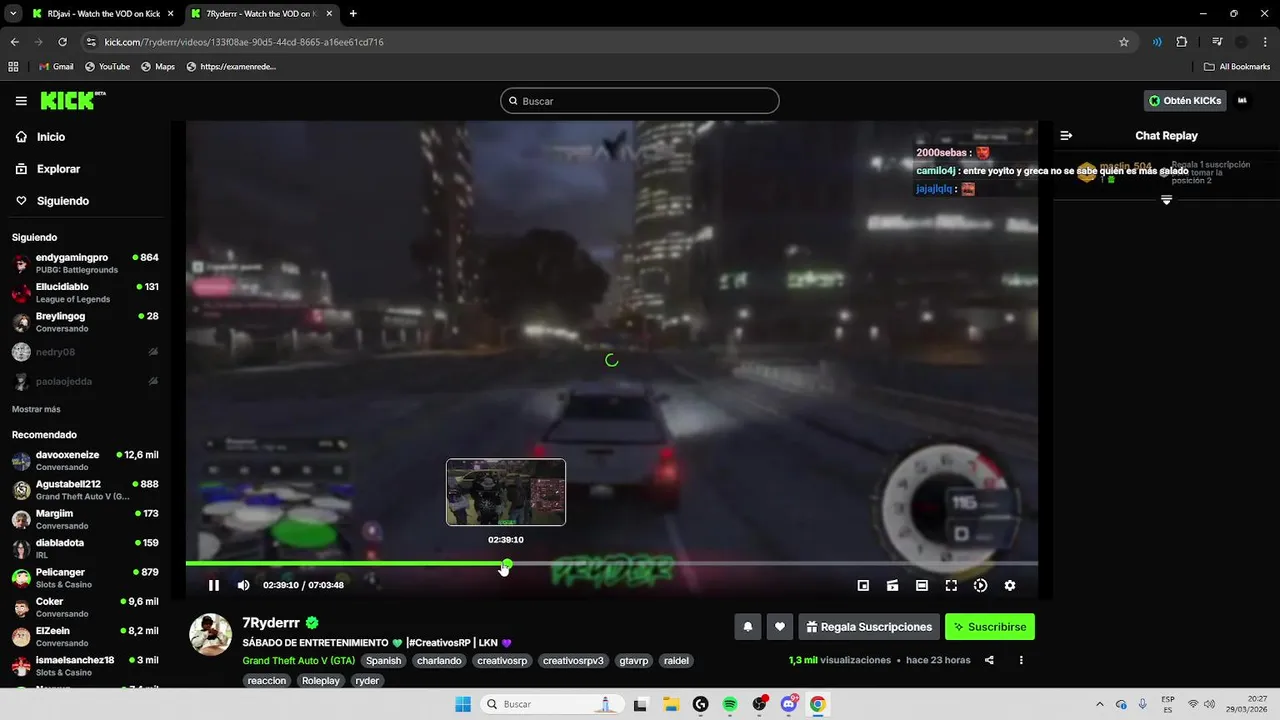
Task: Click the clip creation clapperboard icon
Action: coord(892,586)
